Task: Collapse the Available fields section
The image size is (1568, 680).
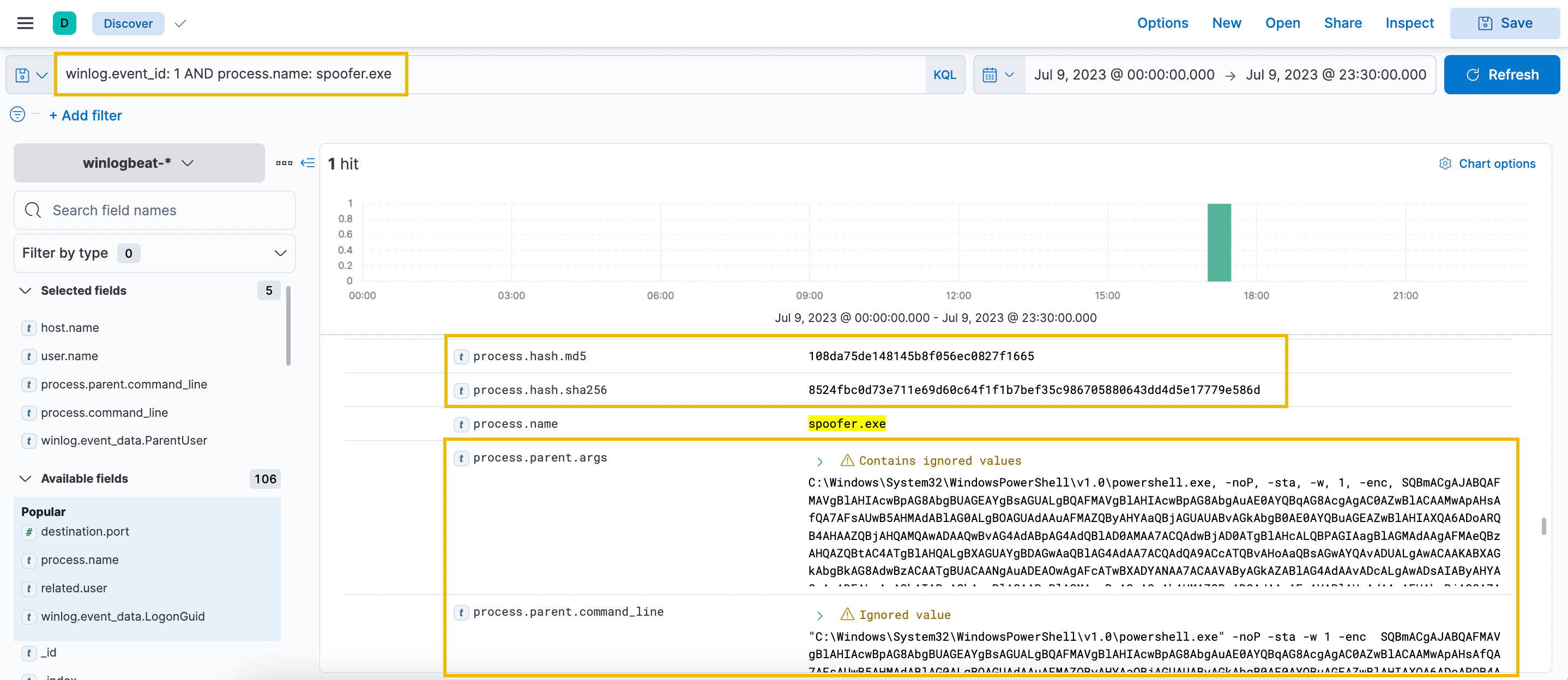Action: pyautogui.click(x=26, y=479)
